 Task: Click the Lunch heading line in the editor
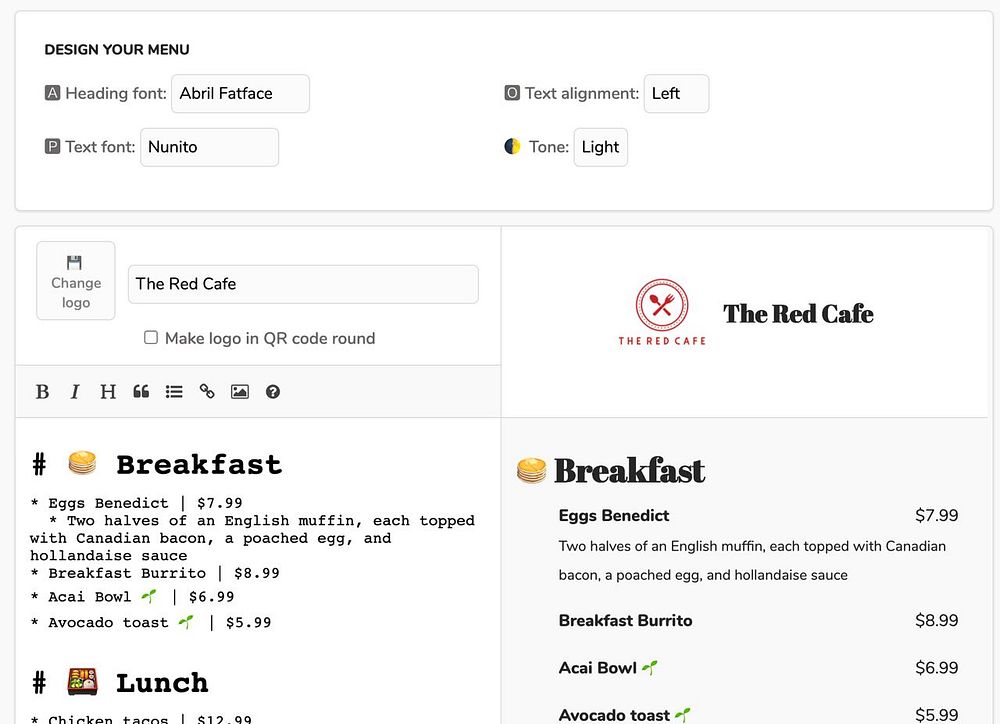[120, 683]
